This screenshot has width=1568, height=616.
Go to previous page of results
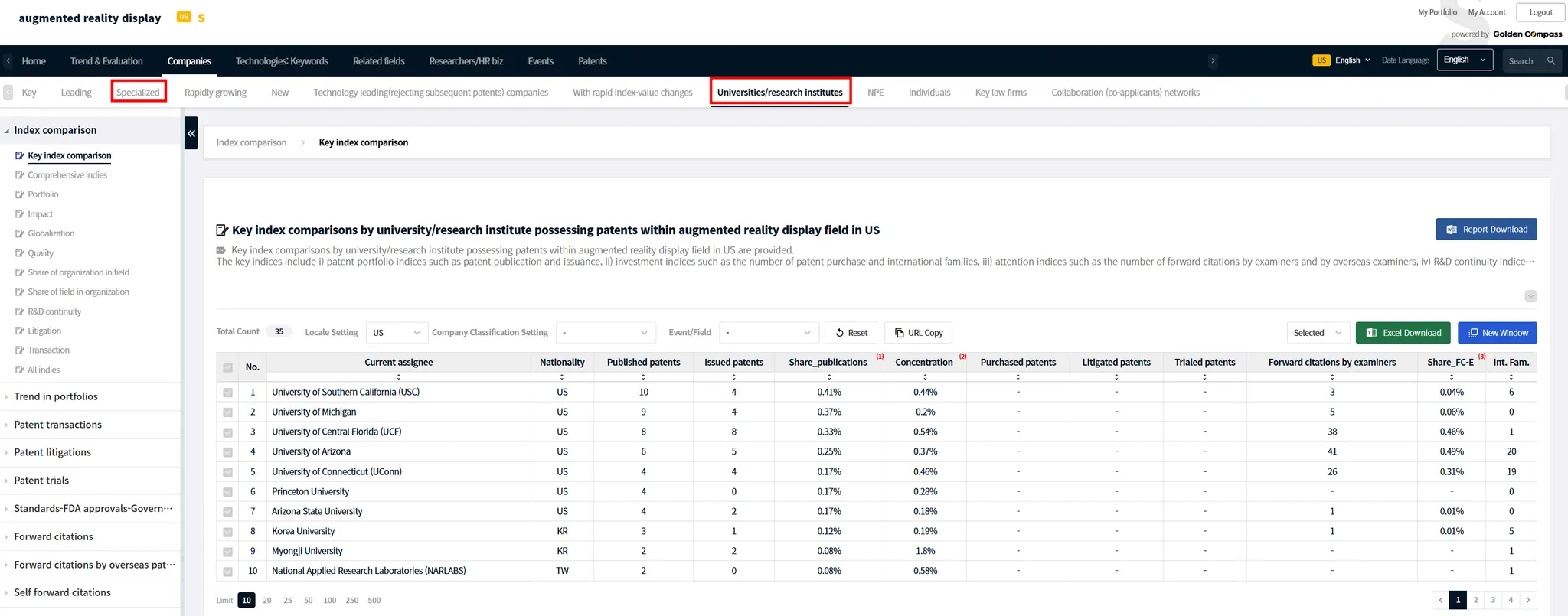click(1440, 600)
